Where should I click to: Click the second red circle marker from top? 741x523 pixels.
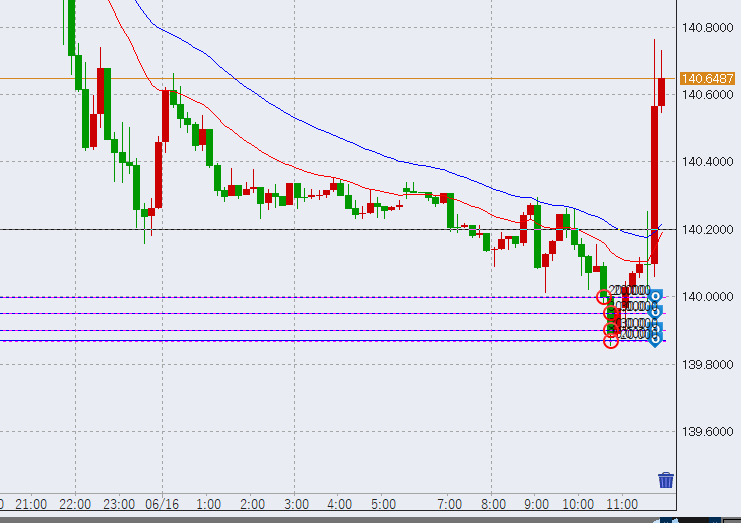point(609,313)
